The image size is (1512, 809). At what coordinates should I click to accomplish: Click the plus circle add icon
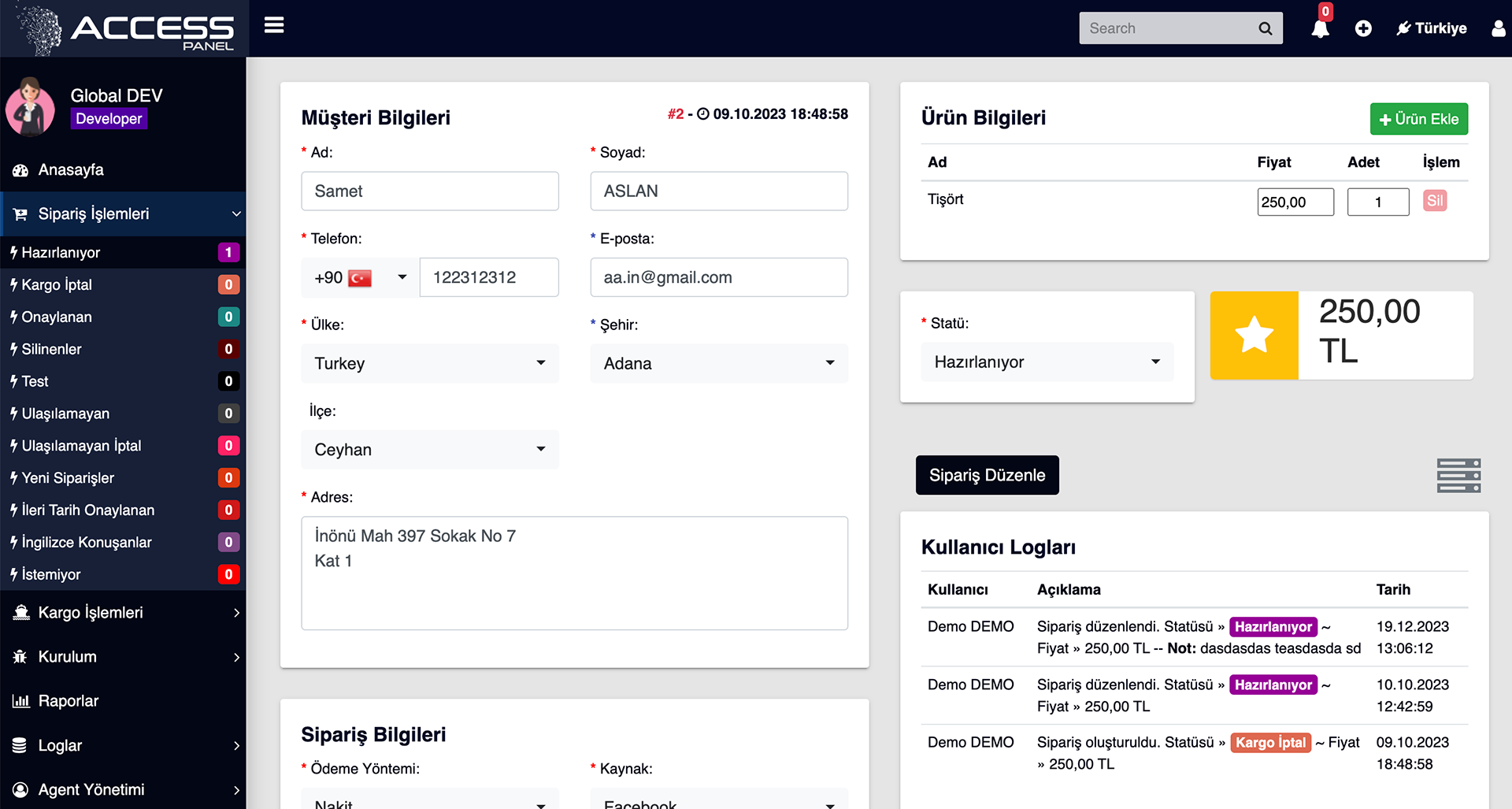point(1363,28)
